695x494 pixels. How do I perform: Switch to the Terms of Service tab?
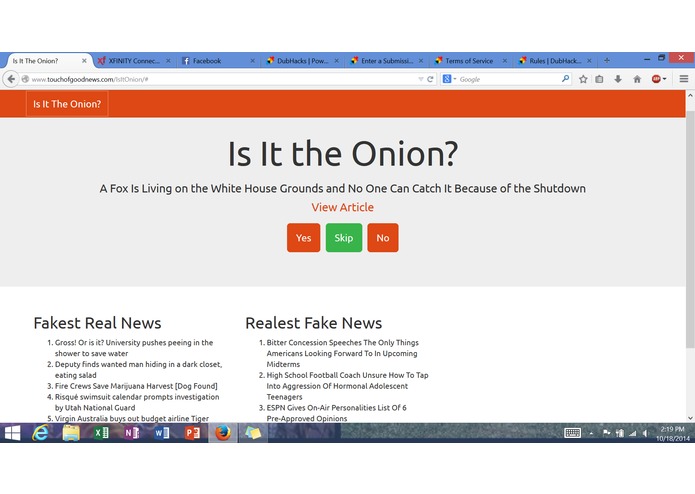(x=469, y=61)
